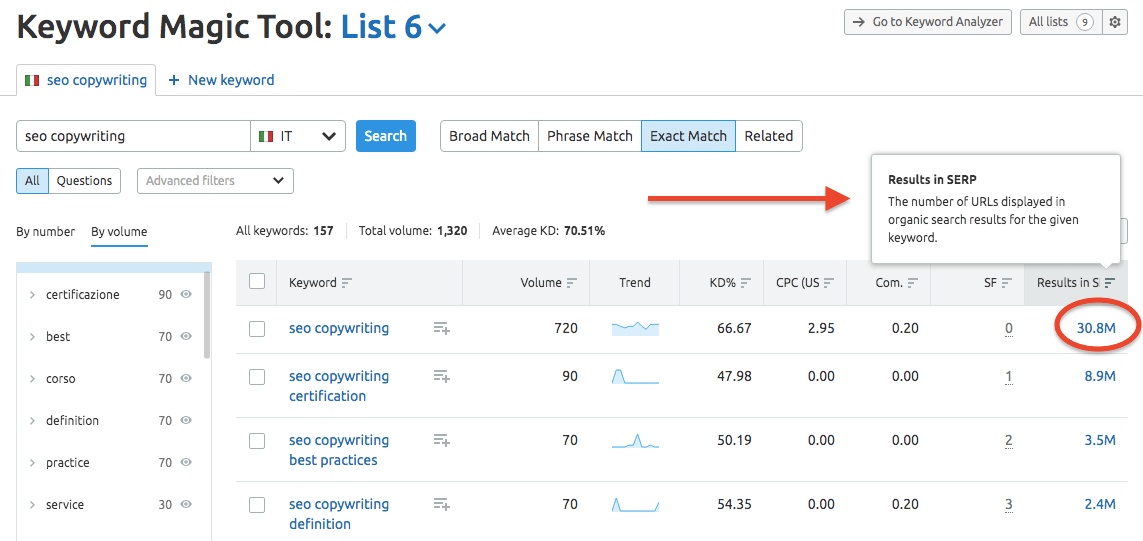This screenshot has width=1143, height=541.
Task: Toggle eye icon for corso group
Action: (186, 378)
